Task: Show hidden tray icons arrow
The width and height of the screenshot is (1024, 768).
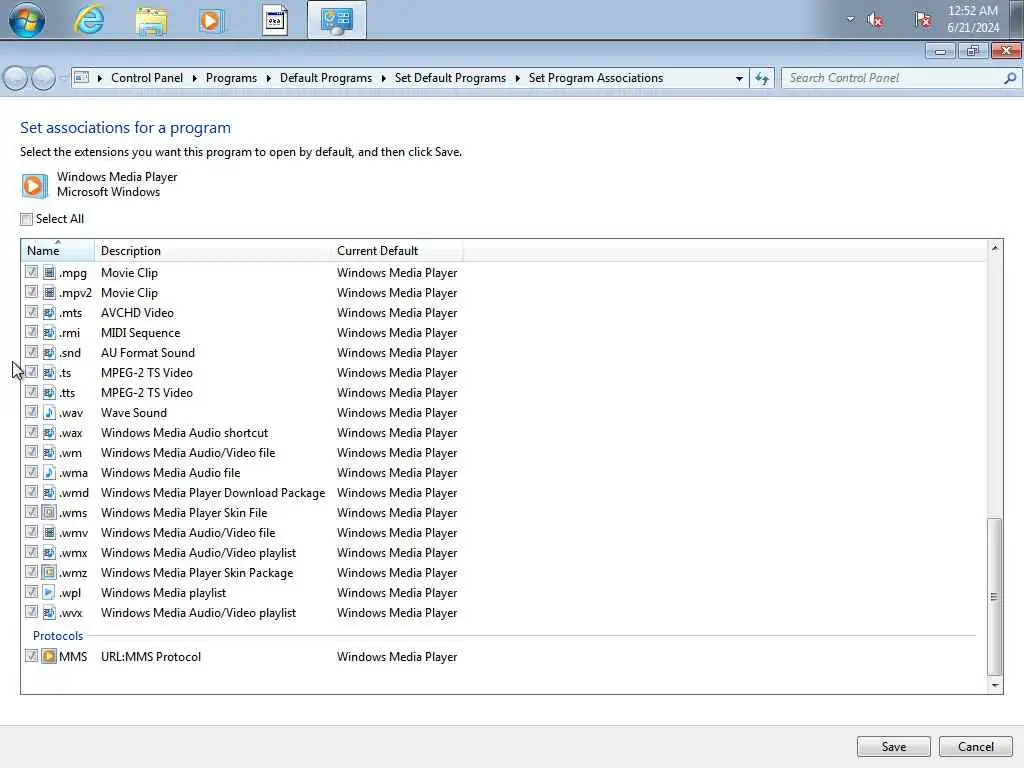Action: (850, 19)
